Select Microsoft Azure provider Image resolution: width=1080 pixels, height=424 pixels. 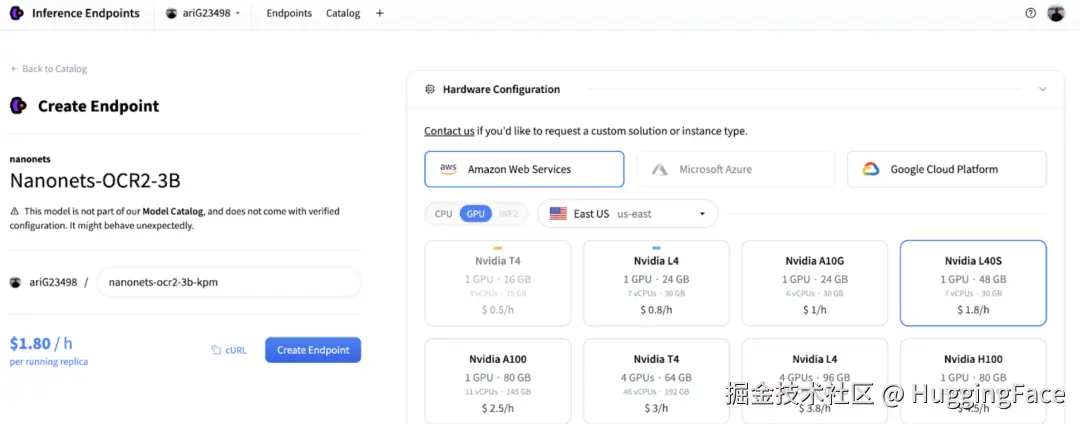click(x=736, y=169)
